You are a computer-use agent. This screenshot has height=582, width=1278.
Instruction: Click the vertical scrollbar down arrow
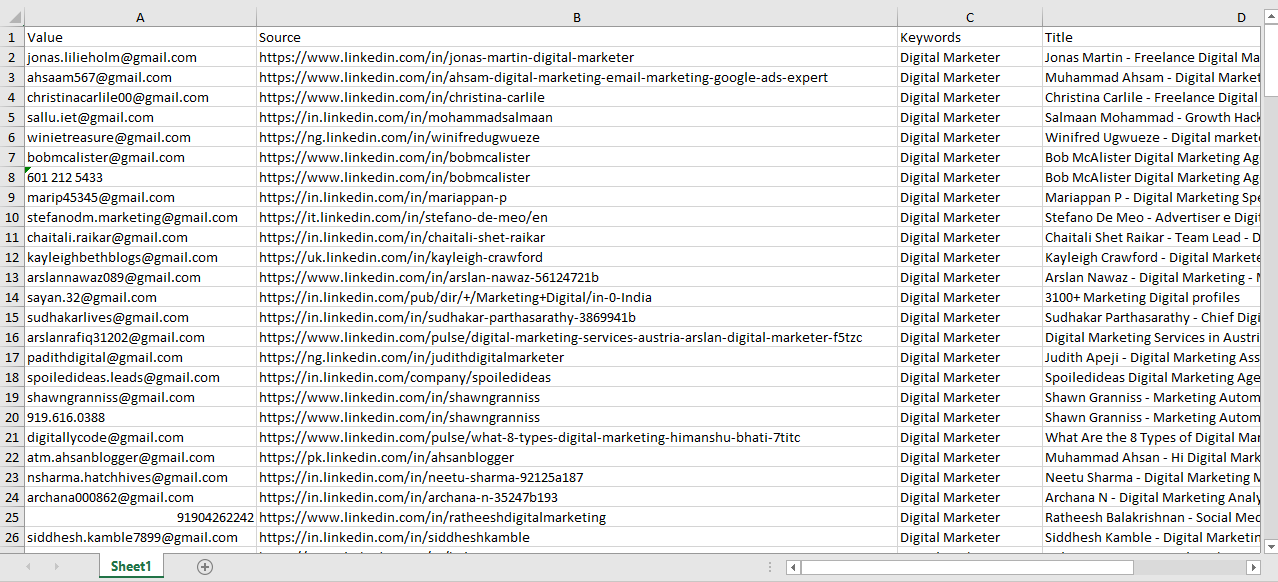coord(1269,546)
